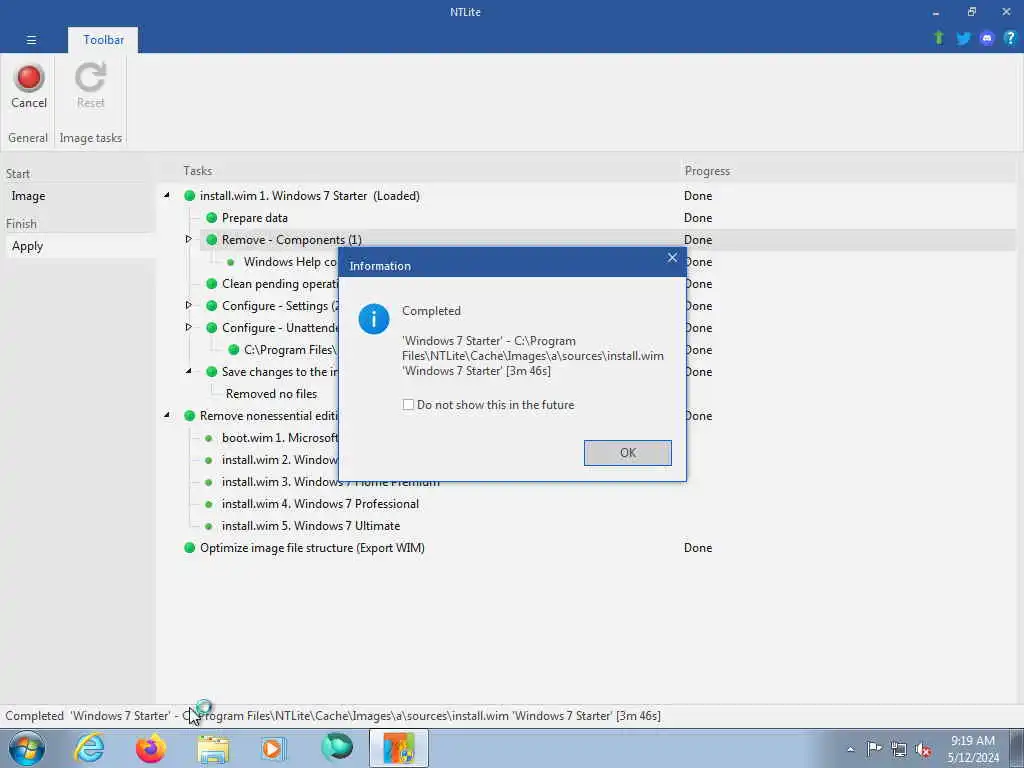1024x768 pixels.
Task: Select 'Clean pending operations' row
Action: [280, 283]
